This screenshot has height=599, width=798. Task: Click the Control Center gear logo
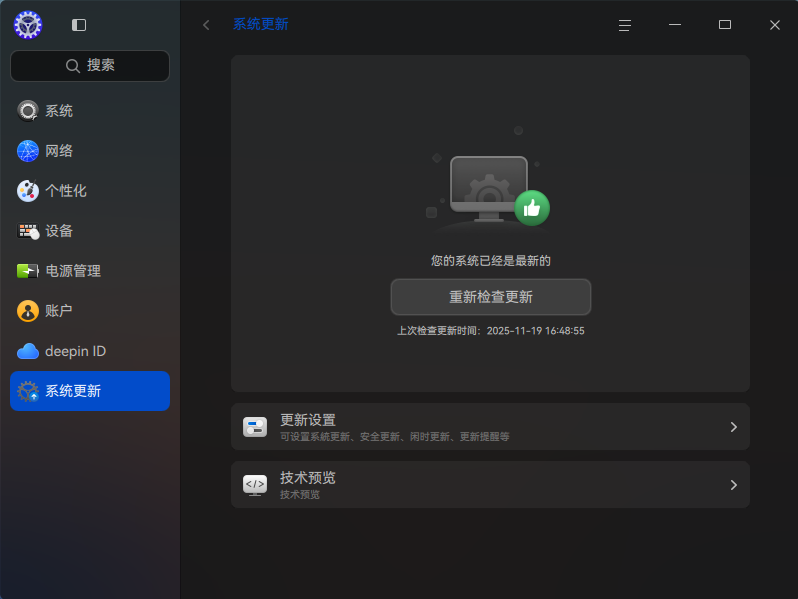28,25
